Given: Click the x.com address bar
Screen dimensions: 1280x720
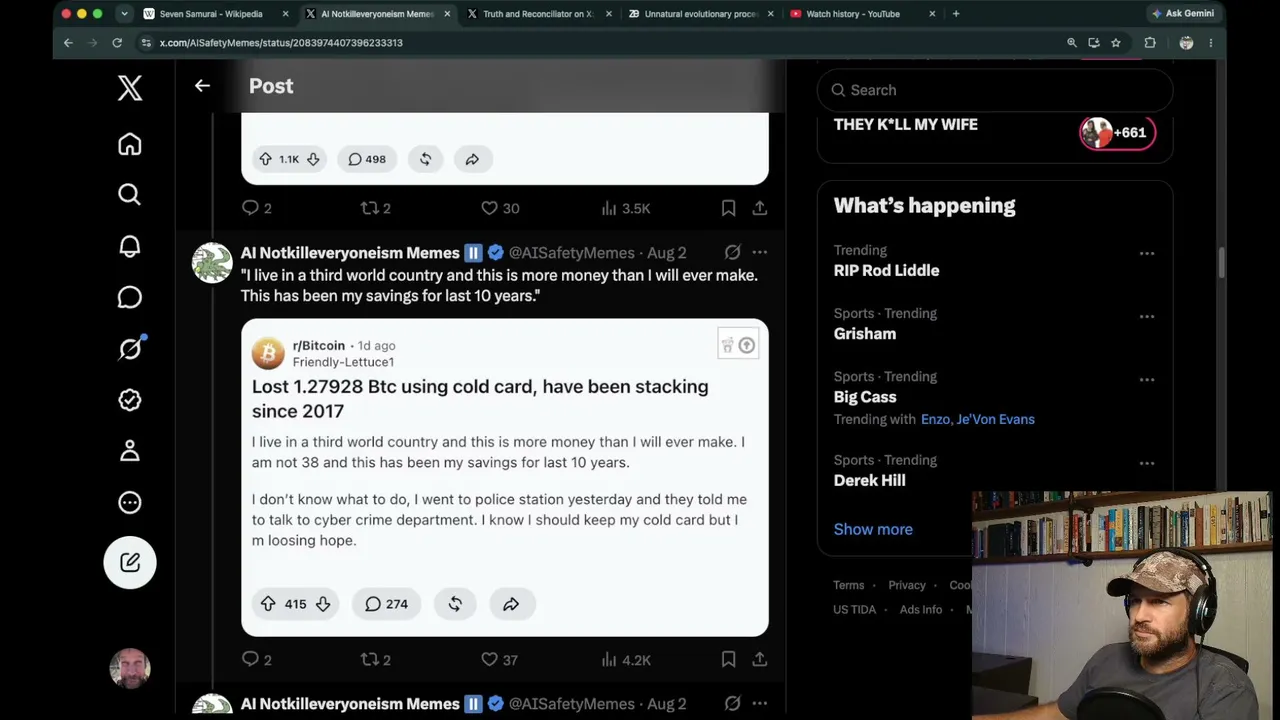Looking at the screenshot, I should (598, 43).
